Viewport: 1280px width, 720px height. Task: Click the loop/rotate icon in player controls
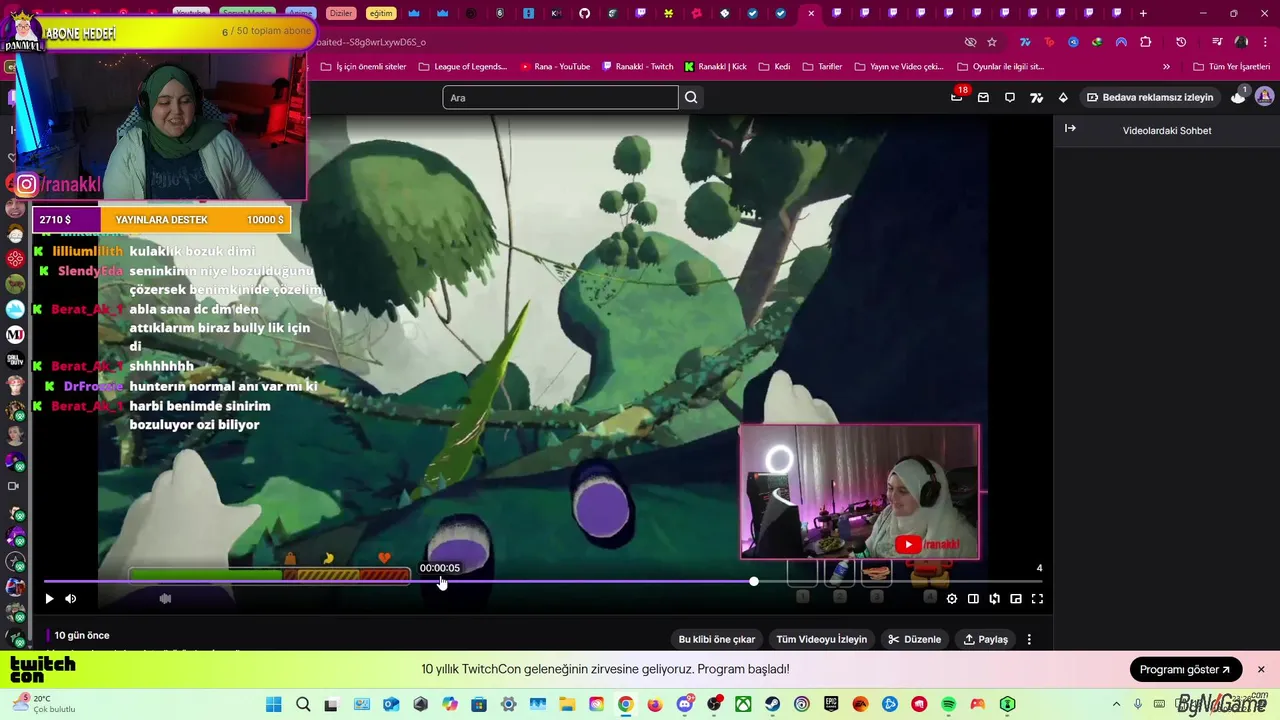coord(995,599)
